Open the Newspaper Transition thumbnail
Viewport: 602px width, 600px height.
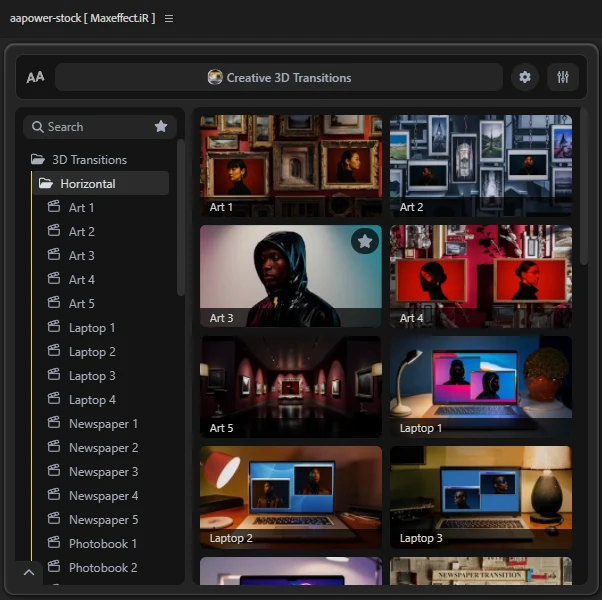(x=481, y=571)
